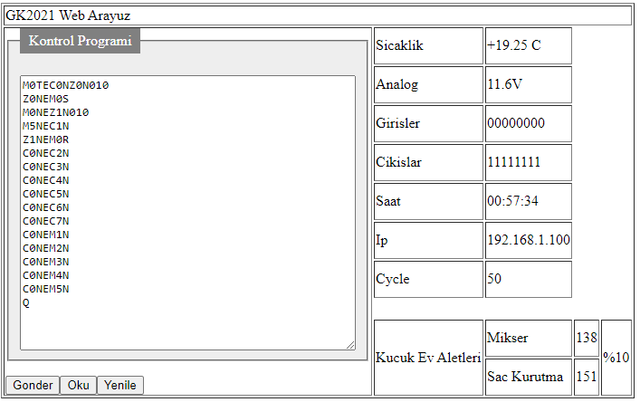Image resolution: width=640 pixels, height=403 pixels.
Task: Click the Mikser value 138
Action: point(586,338)
